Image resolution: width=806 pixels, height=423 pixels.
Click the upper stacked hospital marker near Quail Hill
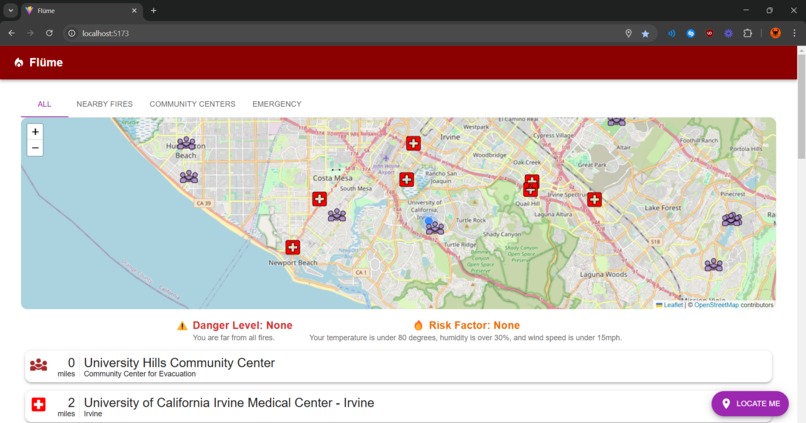(x=532, y=180)
